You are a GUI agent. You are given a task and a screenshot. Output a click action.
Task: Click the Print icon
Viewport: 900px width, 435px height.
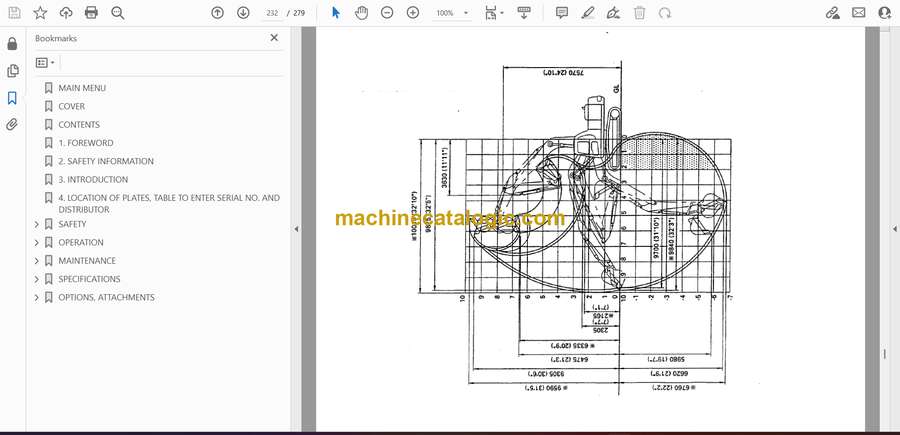coord(92,13)
